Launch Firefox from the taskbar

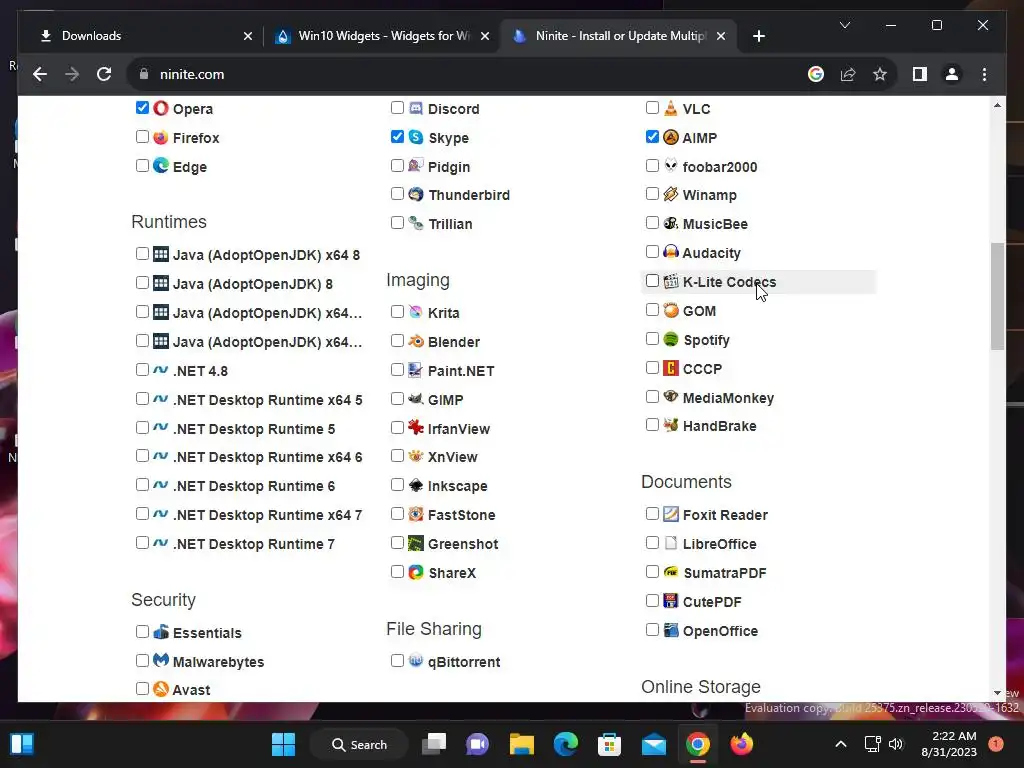coord(741,744)
